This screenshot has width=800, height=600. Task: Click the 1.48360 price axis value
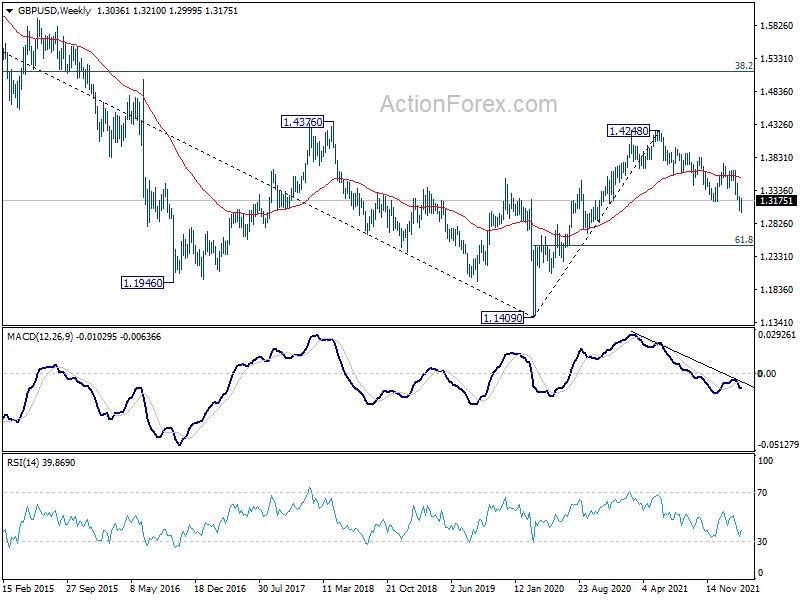[777, 92]
